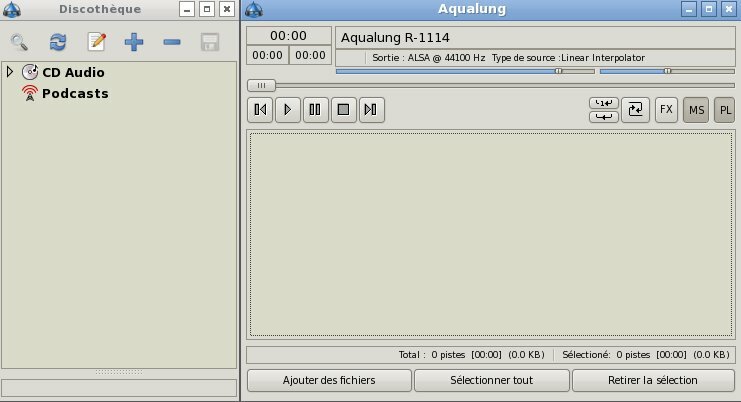Click the volume slider handle
This screenshot has height=402, width=741.
[559, 71]
